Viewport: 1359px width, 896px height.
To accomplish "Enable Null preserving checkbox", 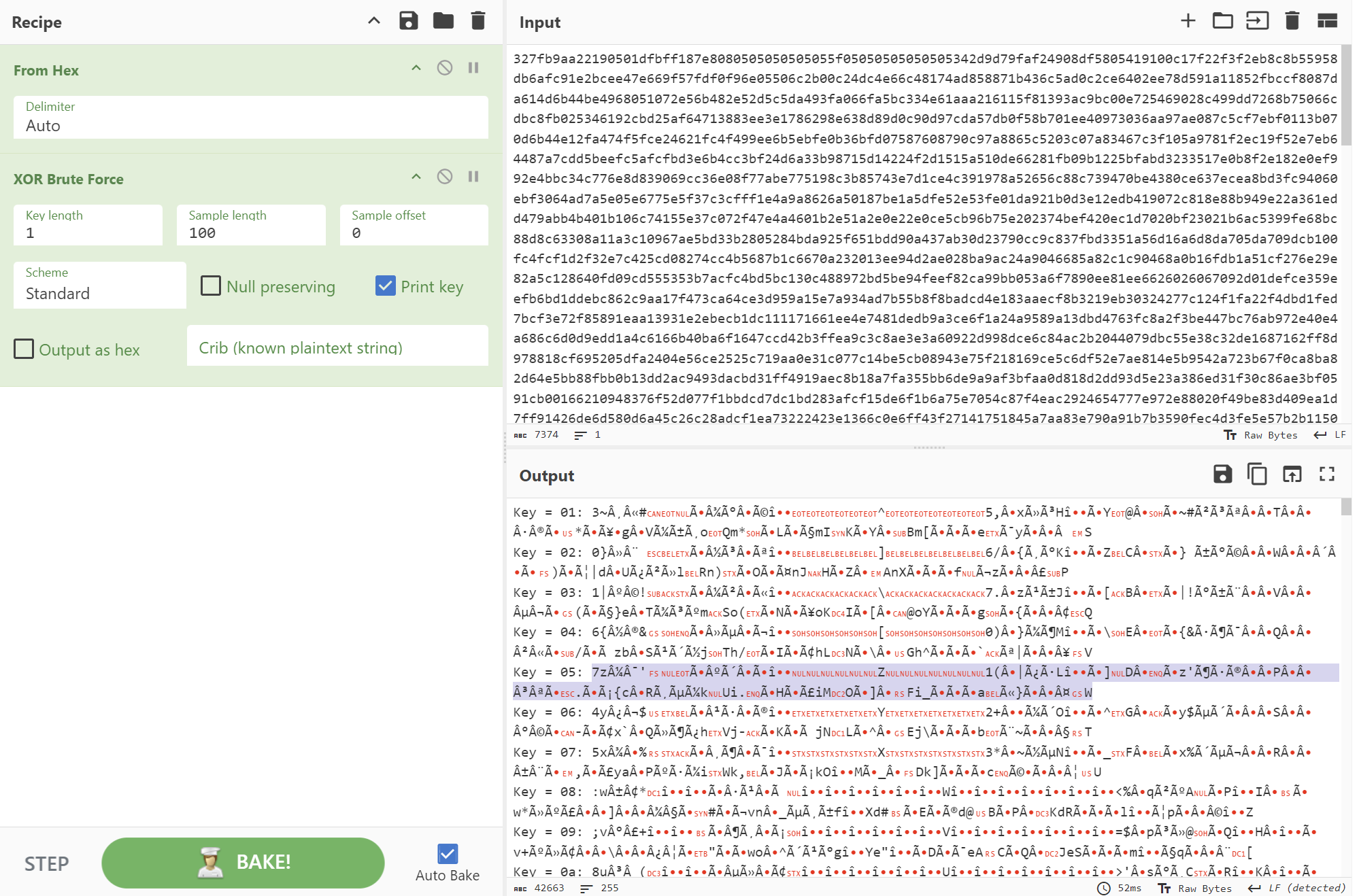I will (x=211, y=286).
